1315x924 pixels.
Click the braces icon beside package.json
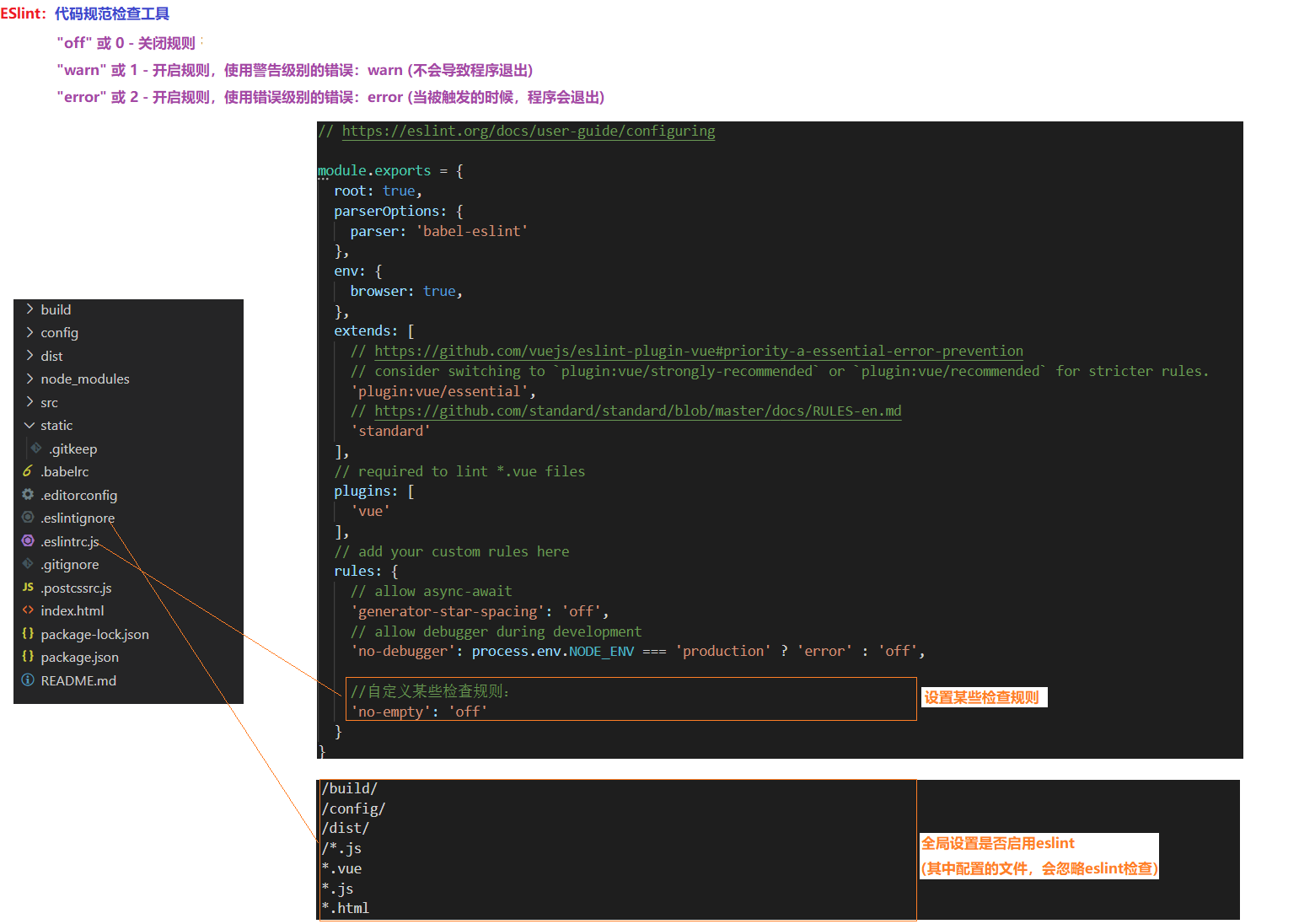[28, 657]
